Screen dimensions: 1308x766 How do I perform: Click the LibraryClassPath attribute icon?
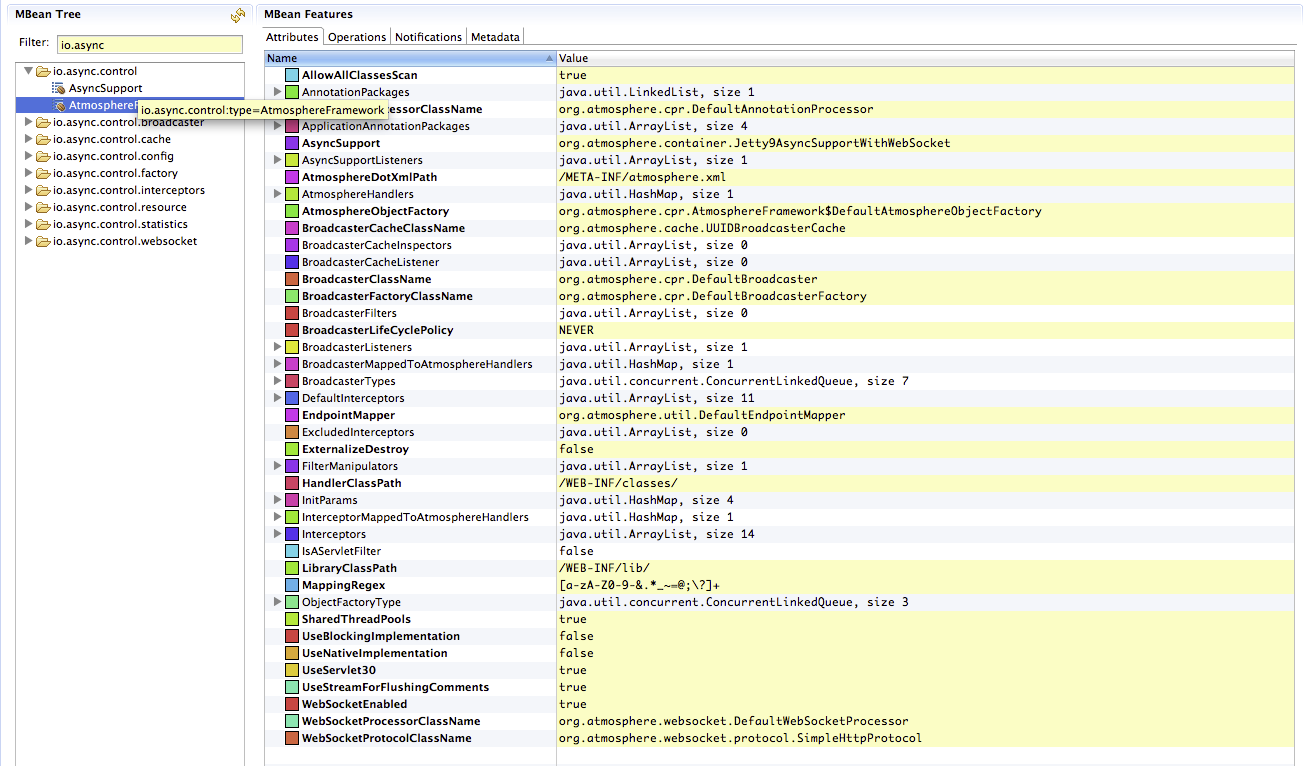click(x=292, y=568)
